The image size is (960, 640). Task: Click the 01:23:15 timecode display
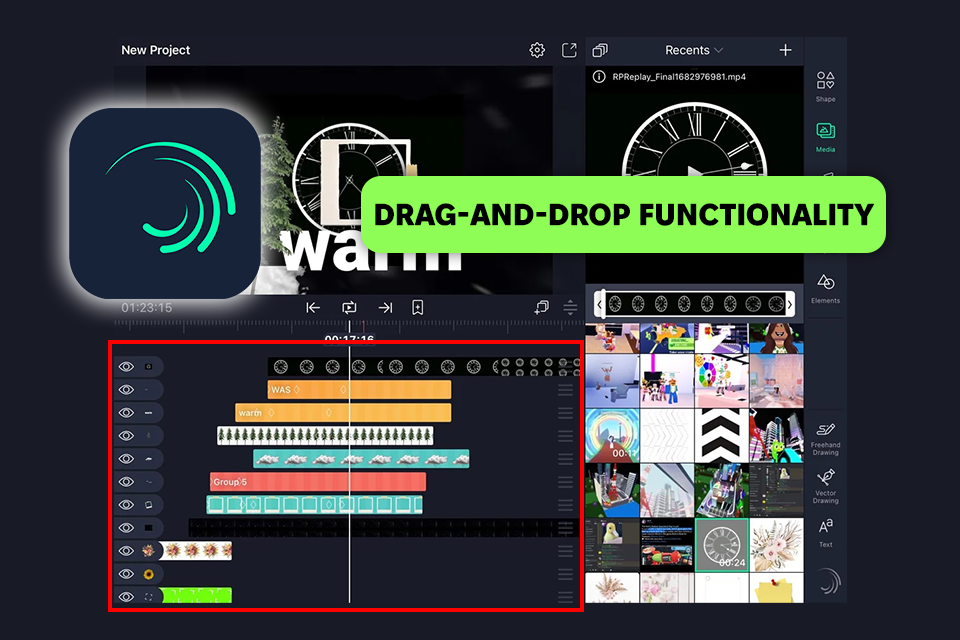pyautogui.click(x=146, y=307)
